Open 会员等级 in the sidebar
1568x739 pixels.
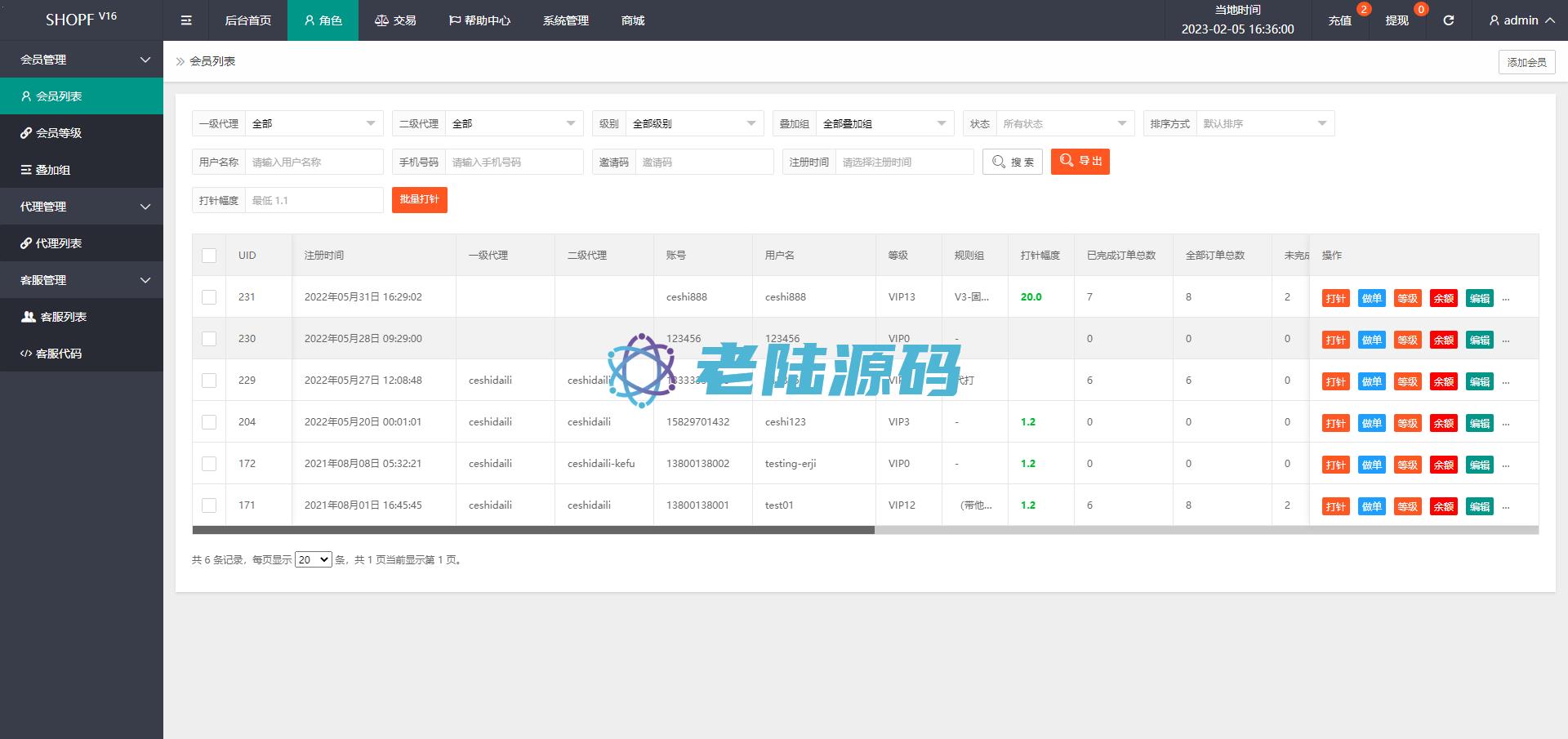[59, 133]
